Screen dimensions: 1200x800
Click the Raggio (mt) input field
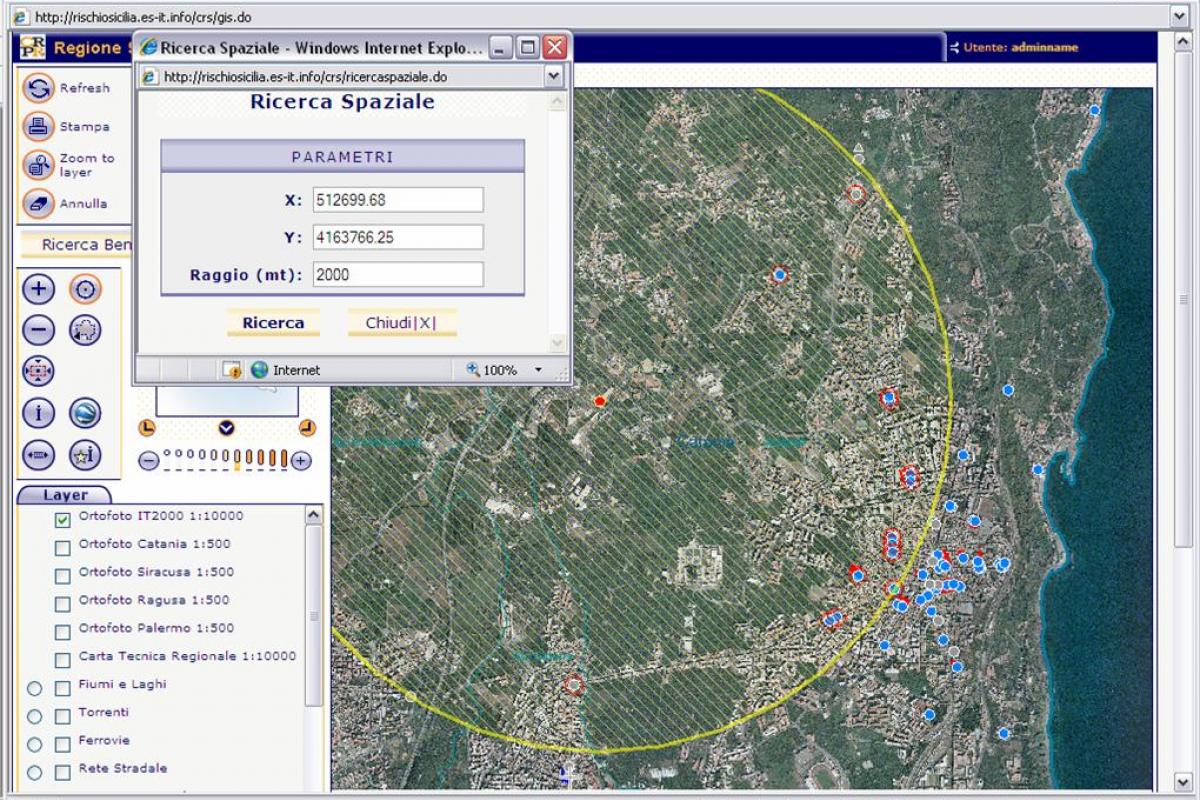point(398,274)
